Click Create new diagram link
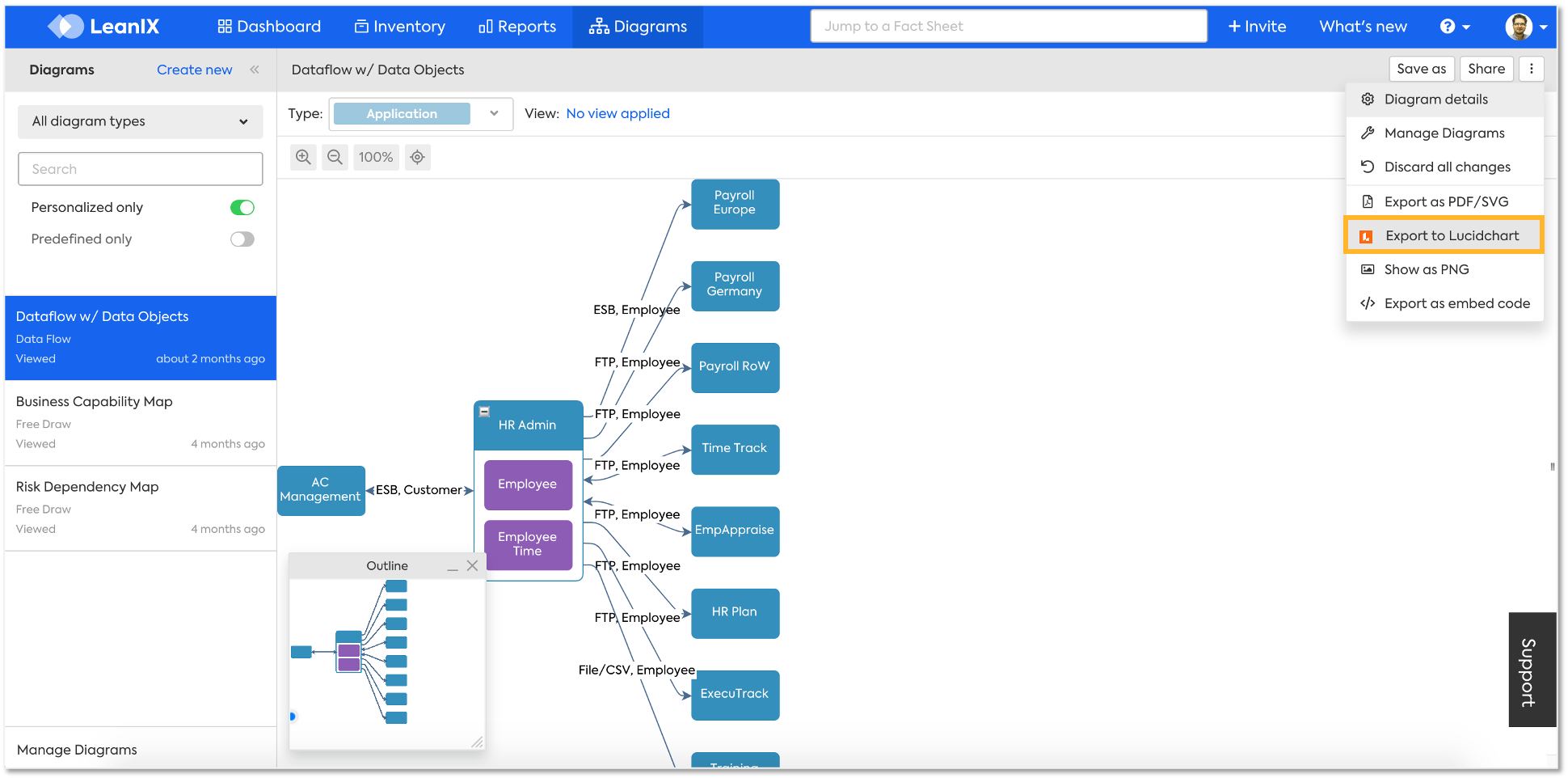The height and width of the screenshot is (778, 1568). click(x=195, y=70)
